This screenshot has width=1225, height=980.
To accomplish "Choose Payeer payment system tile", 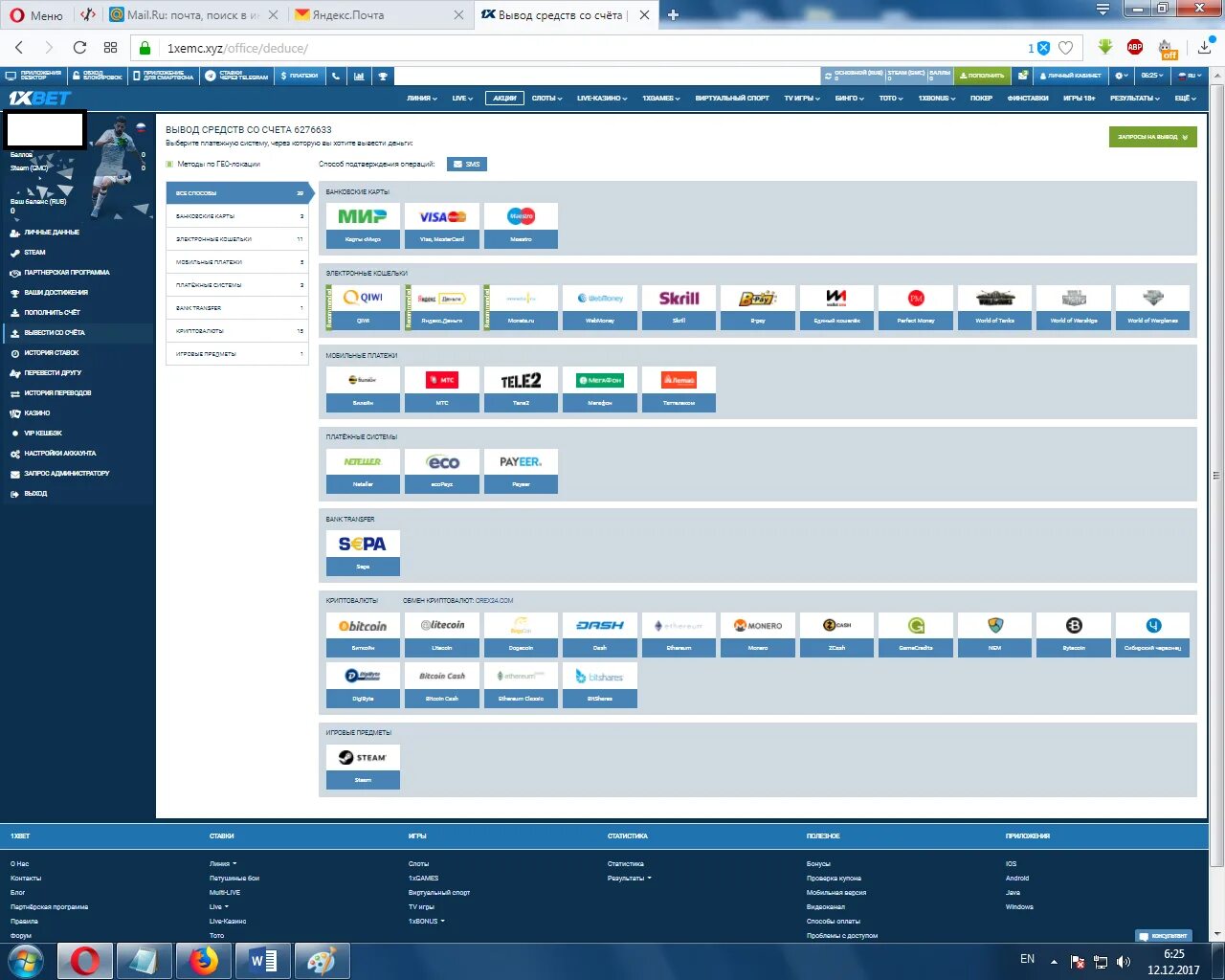I will [521, 471].
